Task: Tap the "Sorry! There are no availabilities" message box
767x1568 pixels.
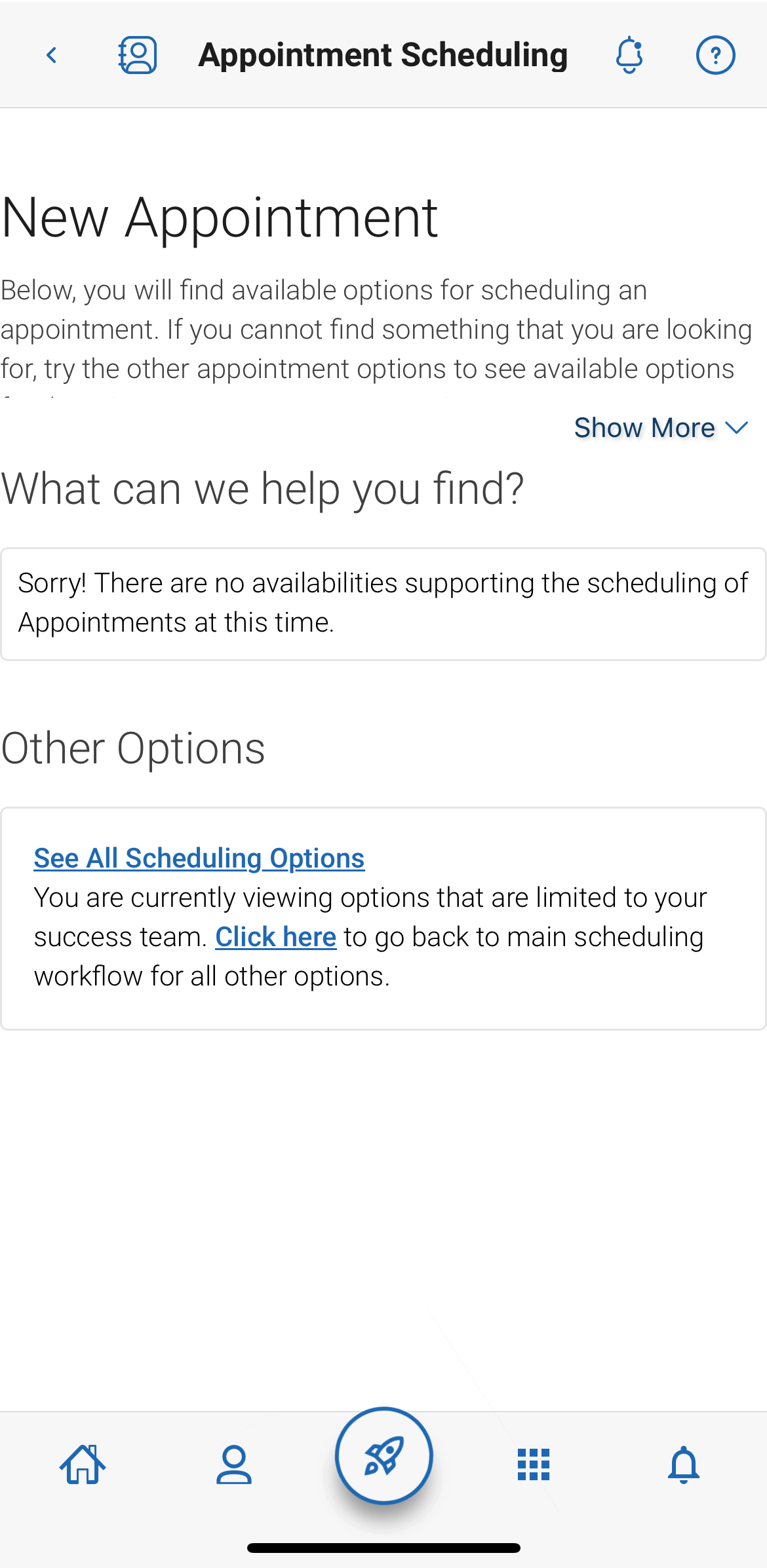Action: 383,603
